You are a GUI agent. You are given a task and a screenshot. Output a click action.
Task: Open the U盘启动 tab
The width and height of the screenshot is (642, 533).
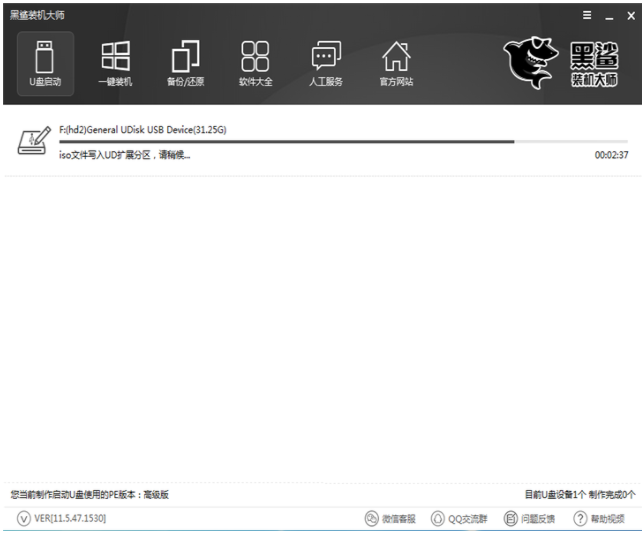pos(45,64)
